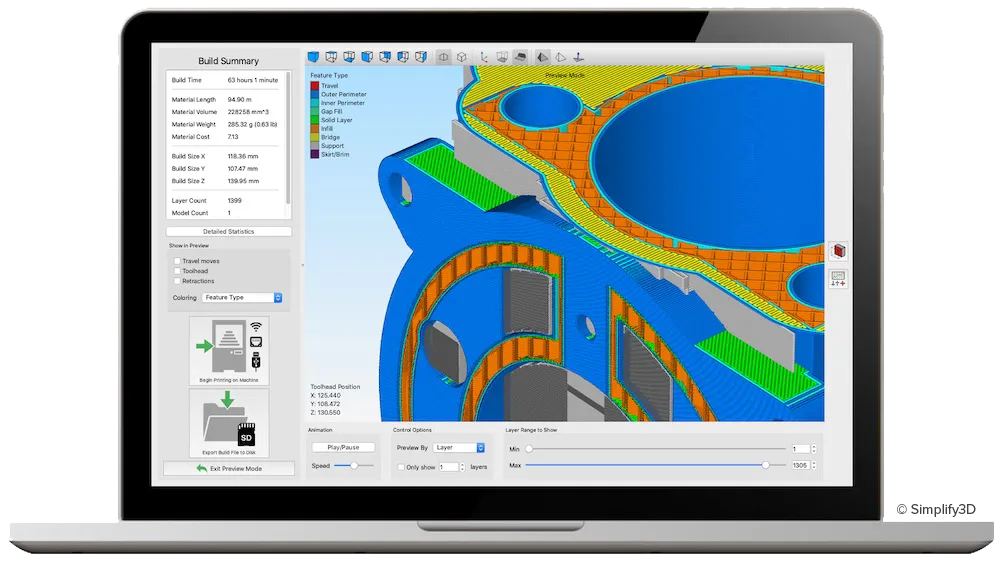Screen dimensions: 1000x561
Task: Switch to the bottom view cube icon
Action: coord(349,57)
